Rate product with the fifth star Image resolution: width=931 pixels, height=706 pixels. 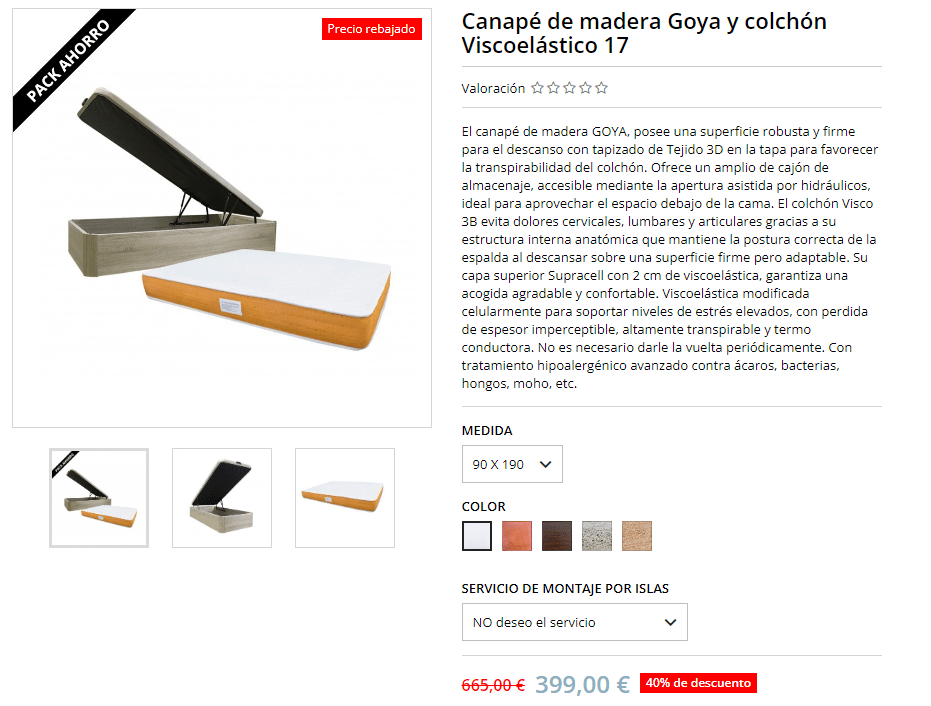(601, 88)
